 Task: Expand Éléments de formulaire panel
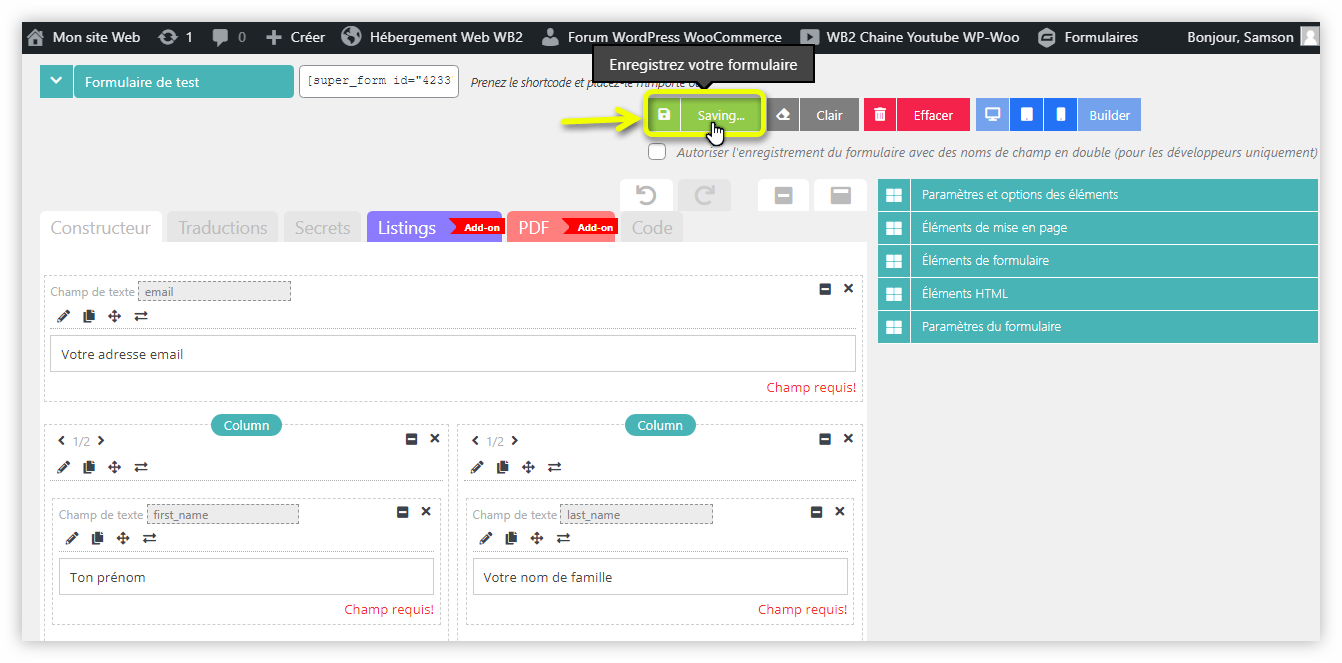1098,261
